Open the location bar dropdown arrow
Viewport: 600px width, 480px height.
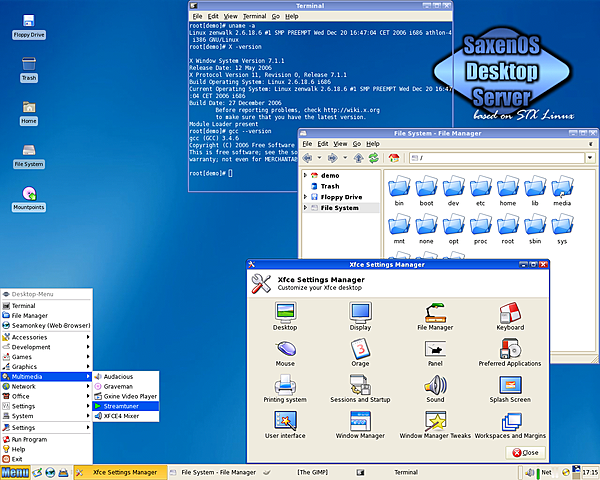590,158
